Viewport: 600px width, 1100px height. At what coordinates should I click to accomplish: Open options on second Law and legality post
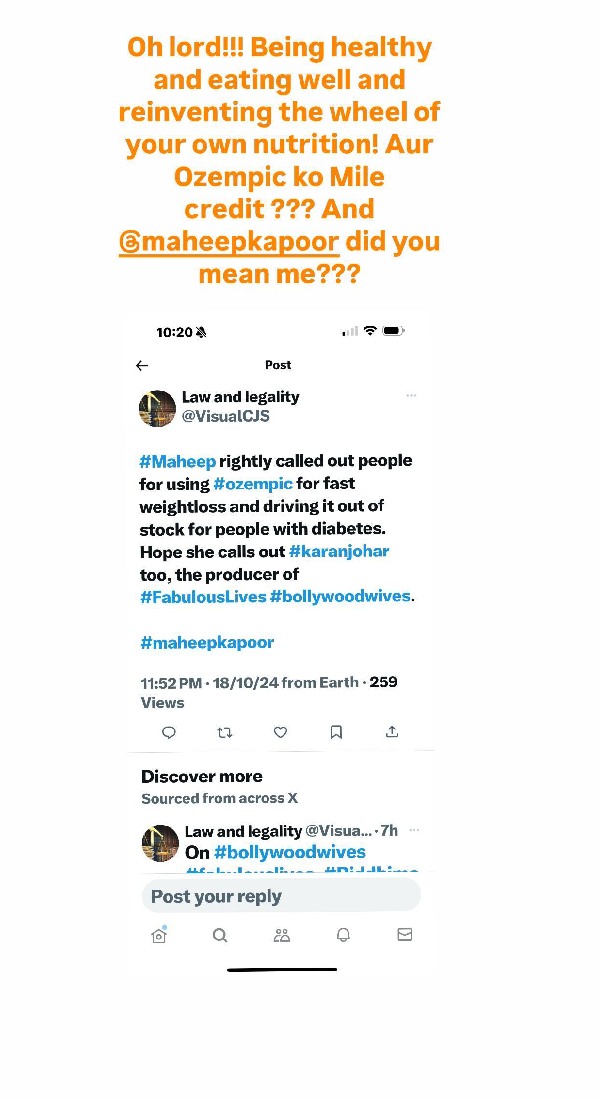(414, 830)
